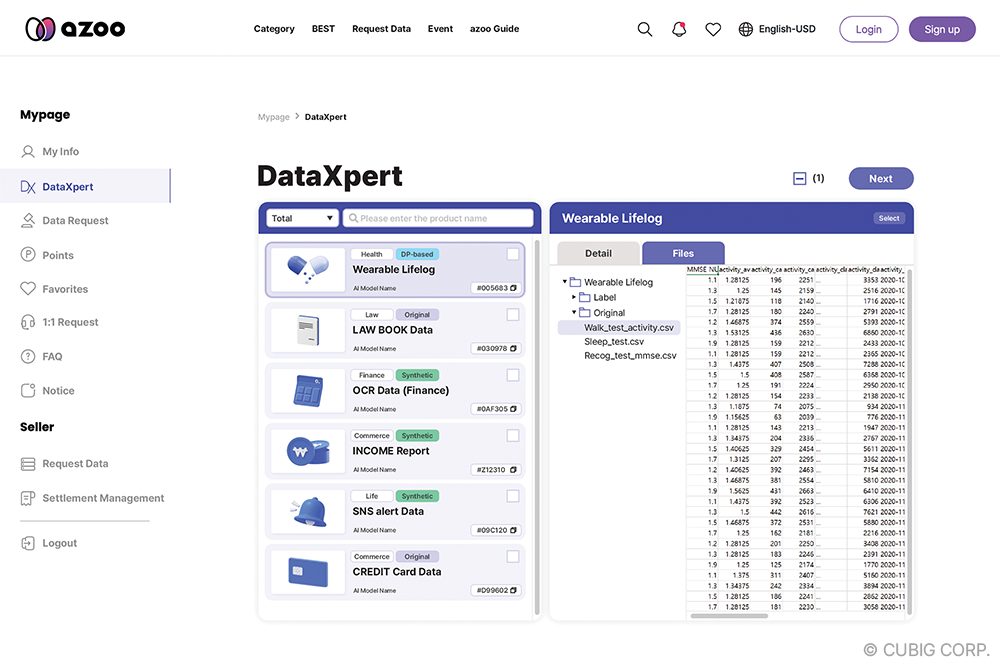Copy the #005683 code icon
Screen dimensions: 1000x666
tap(513, 288)
